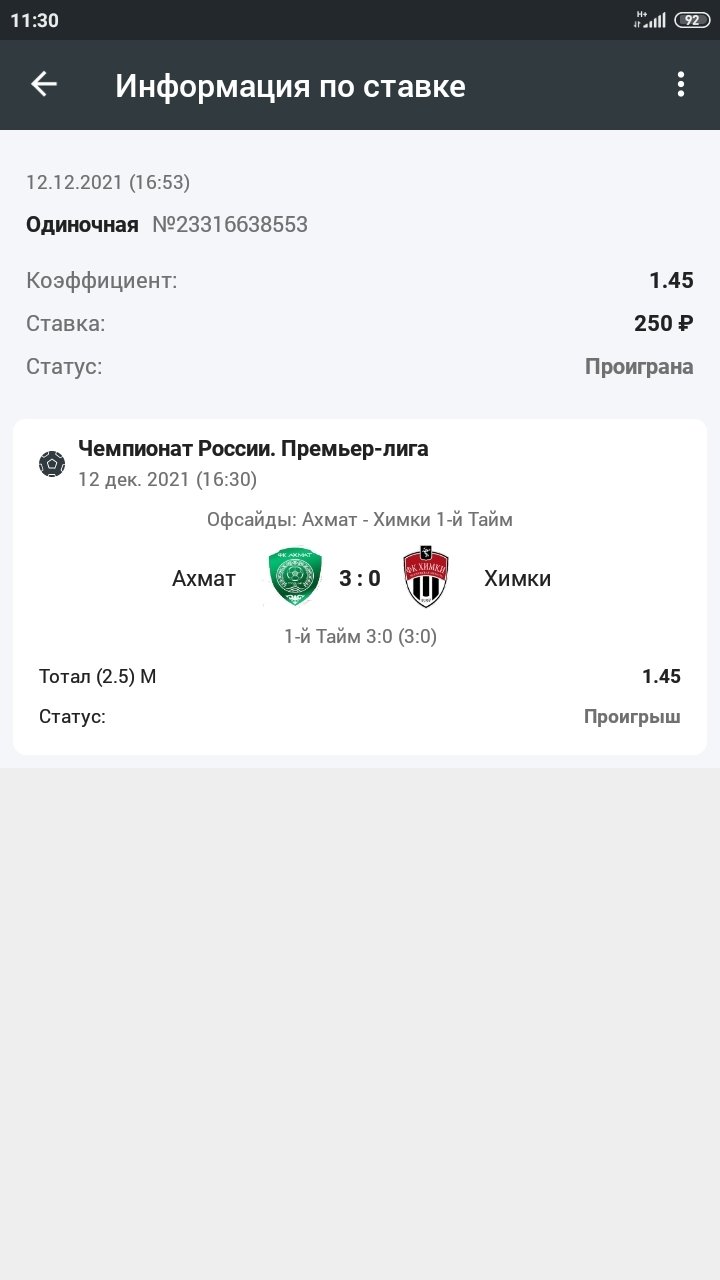Tap bet number №23316638553

point(230,224)
